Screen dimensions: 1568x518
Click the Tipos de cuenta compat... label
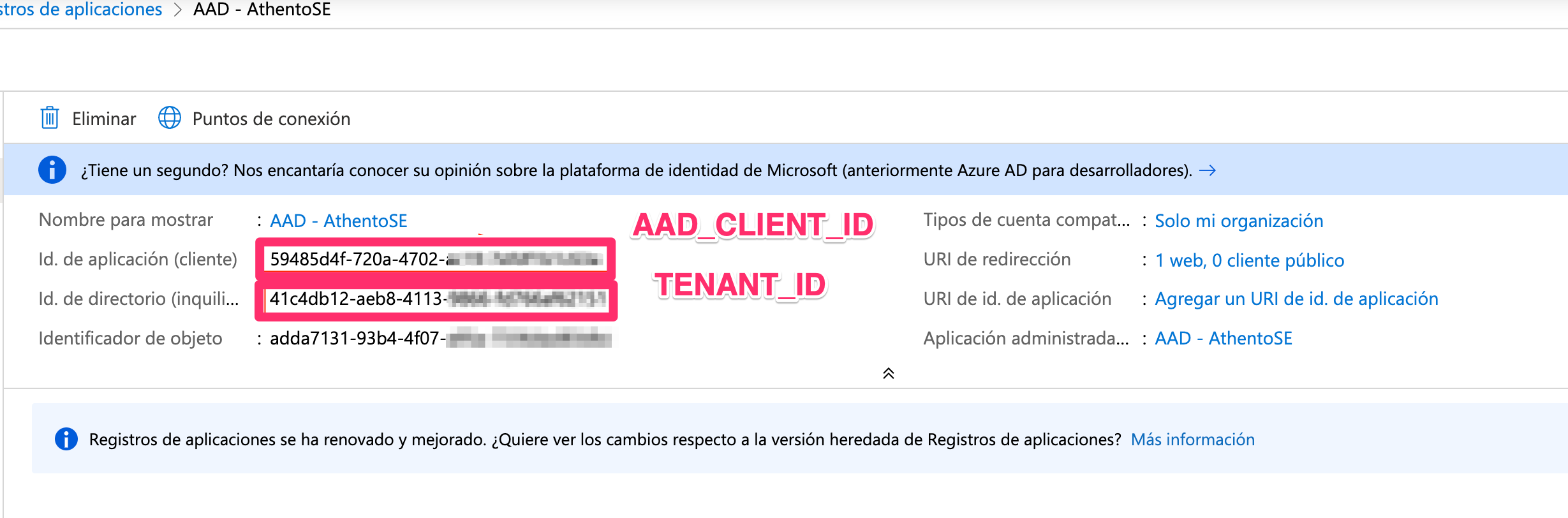click(x=1026, y=220)
